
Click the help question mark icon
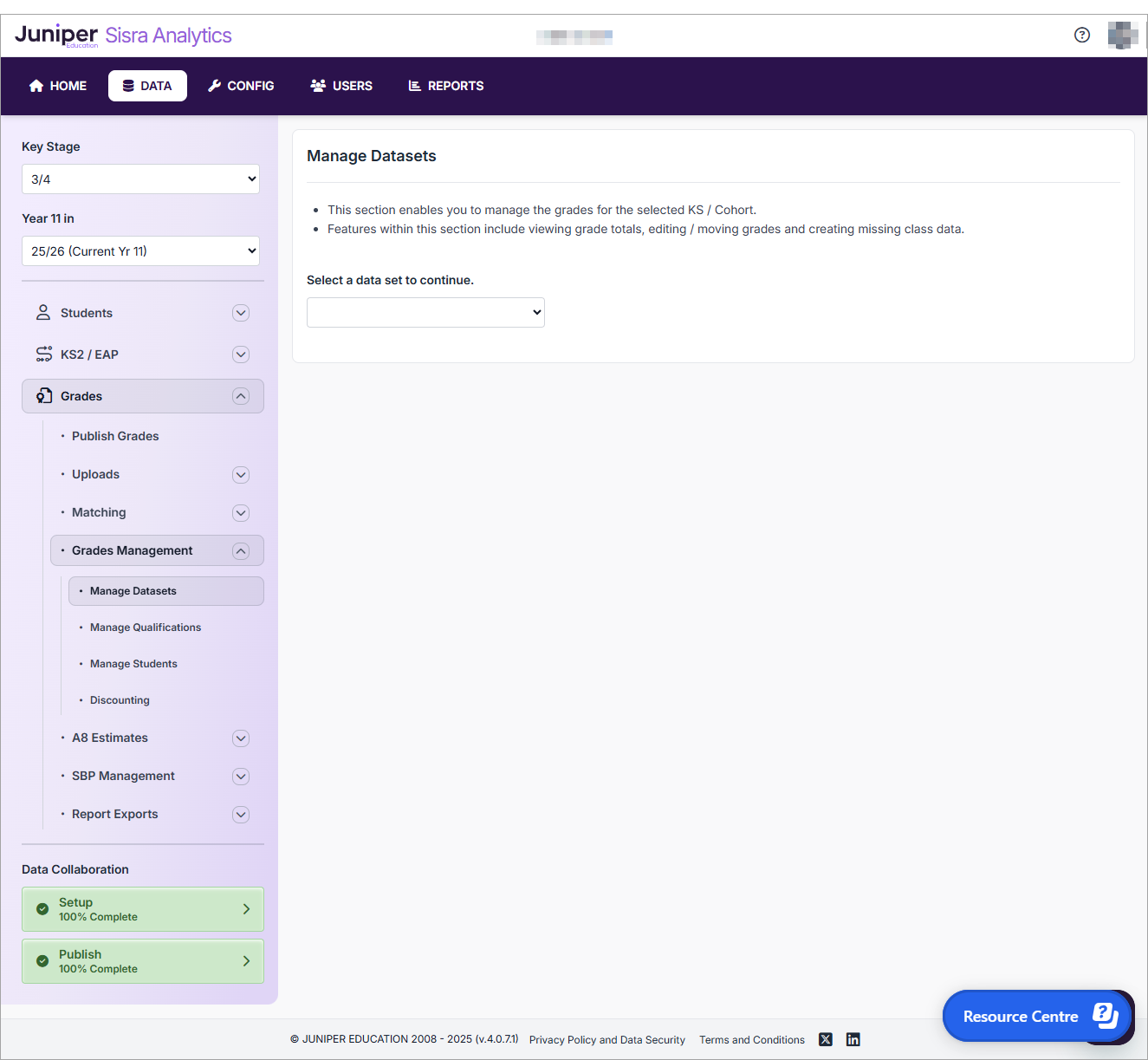1081,35
